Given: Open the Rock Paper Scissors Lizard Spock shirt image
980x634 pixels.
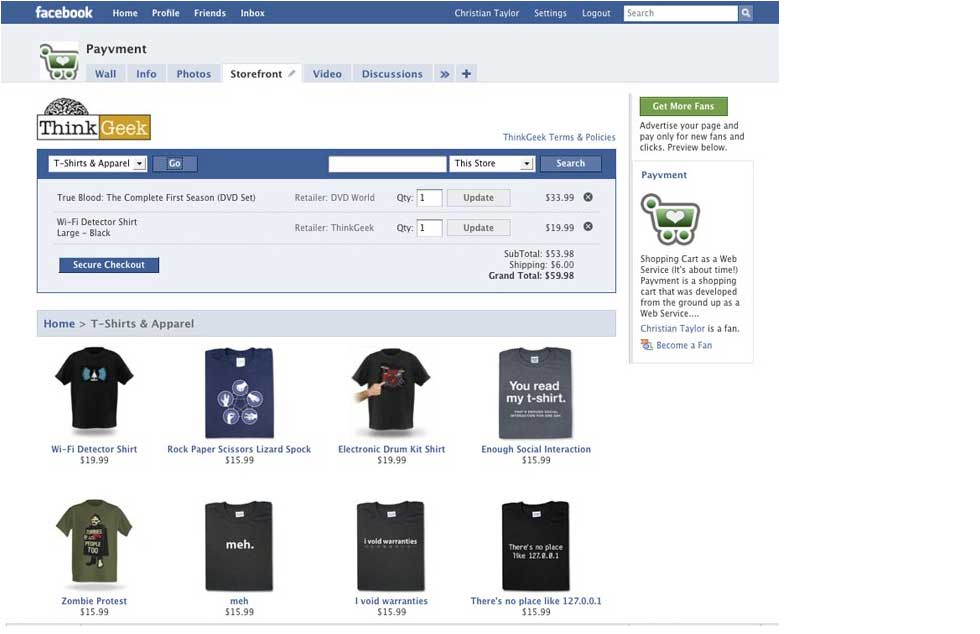Looking at the screenshot, I should (239, 393).
